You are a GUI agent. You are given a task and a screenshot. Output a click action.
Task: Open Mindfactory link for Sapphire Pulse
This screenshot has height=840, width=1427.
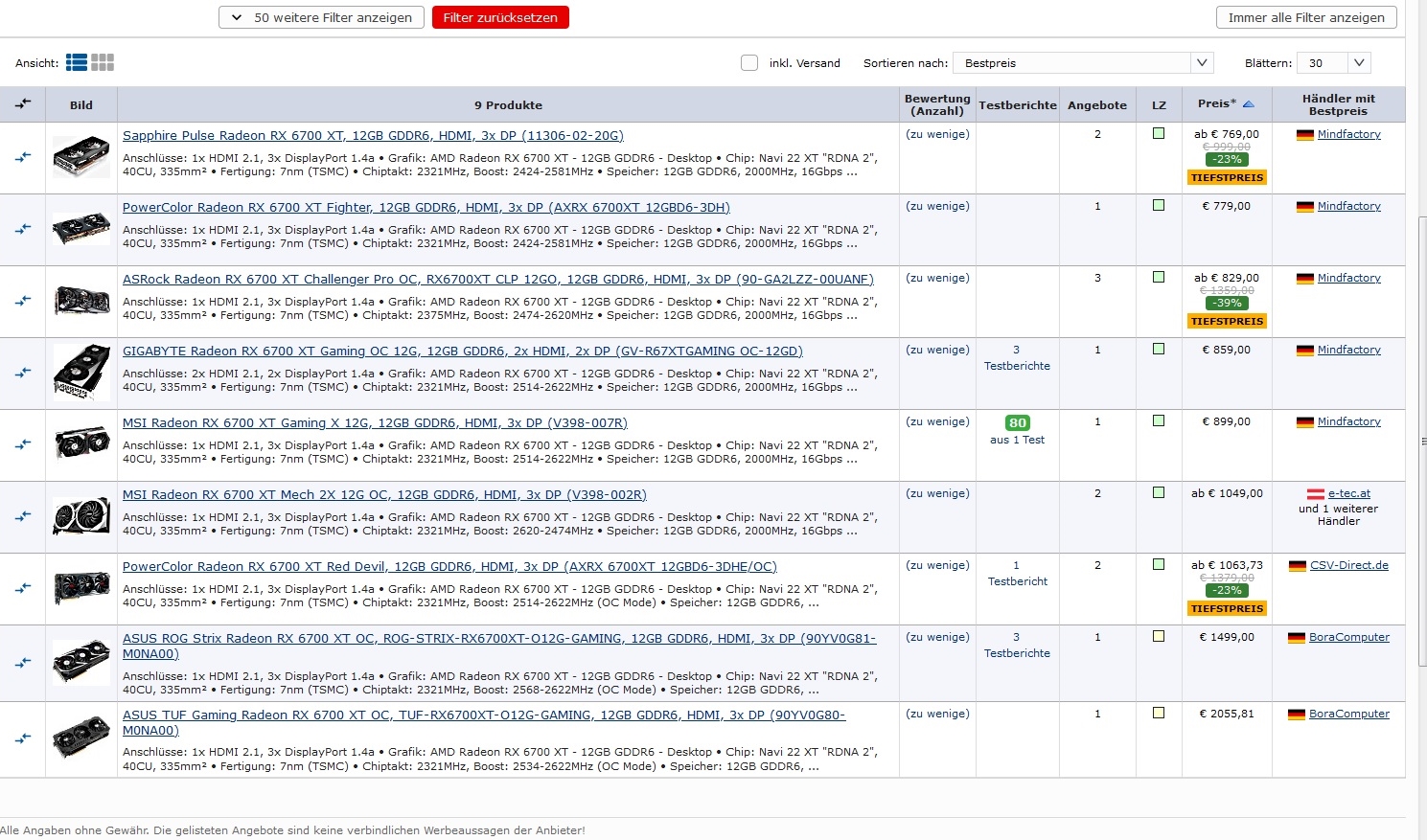1349,135
